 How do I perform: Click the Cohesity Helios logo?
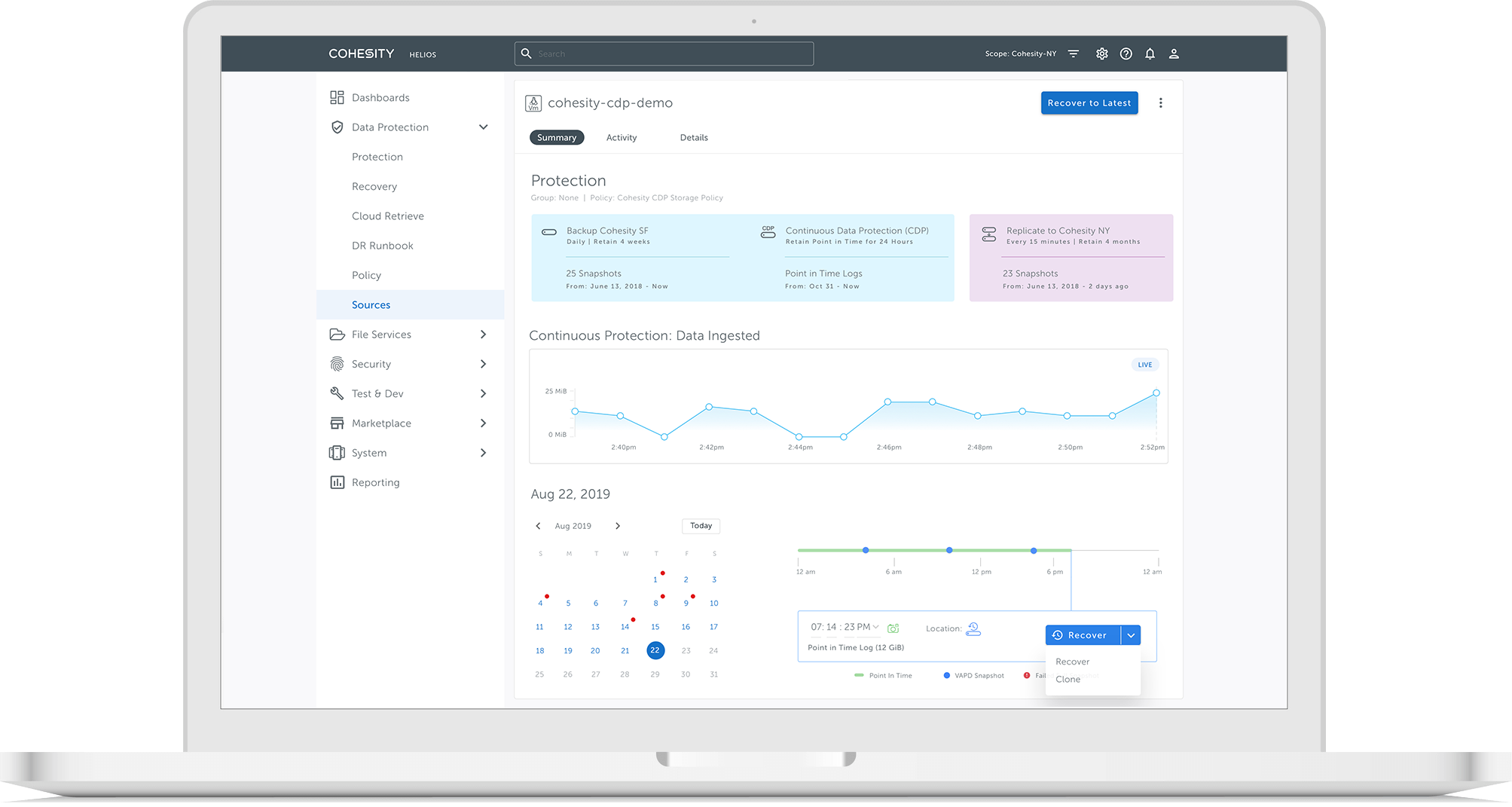[x=383, y=53]
